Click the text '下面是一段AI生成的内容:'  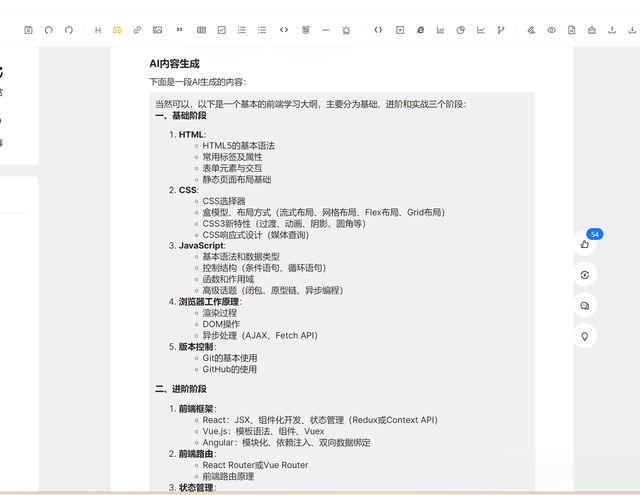pyautogui.click(x=198, y=82)
